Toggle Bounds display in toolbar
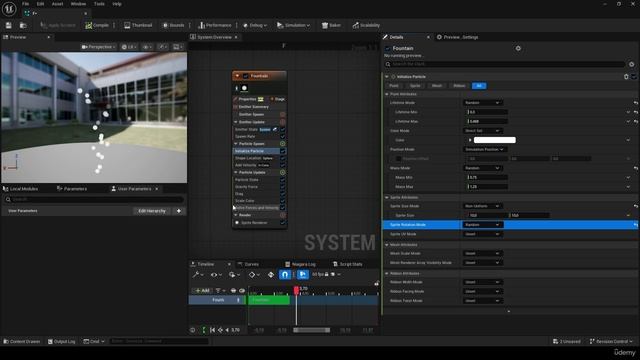Image resolution: width=640 pixels, height=360 pixels. click(x=173, y=25)
